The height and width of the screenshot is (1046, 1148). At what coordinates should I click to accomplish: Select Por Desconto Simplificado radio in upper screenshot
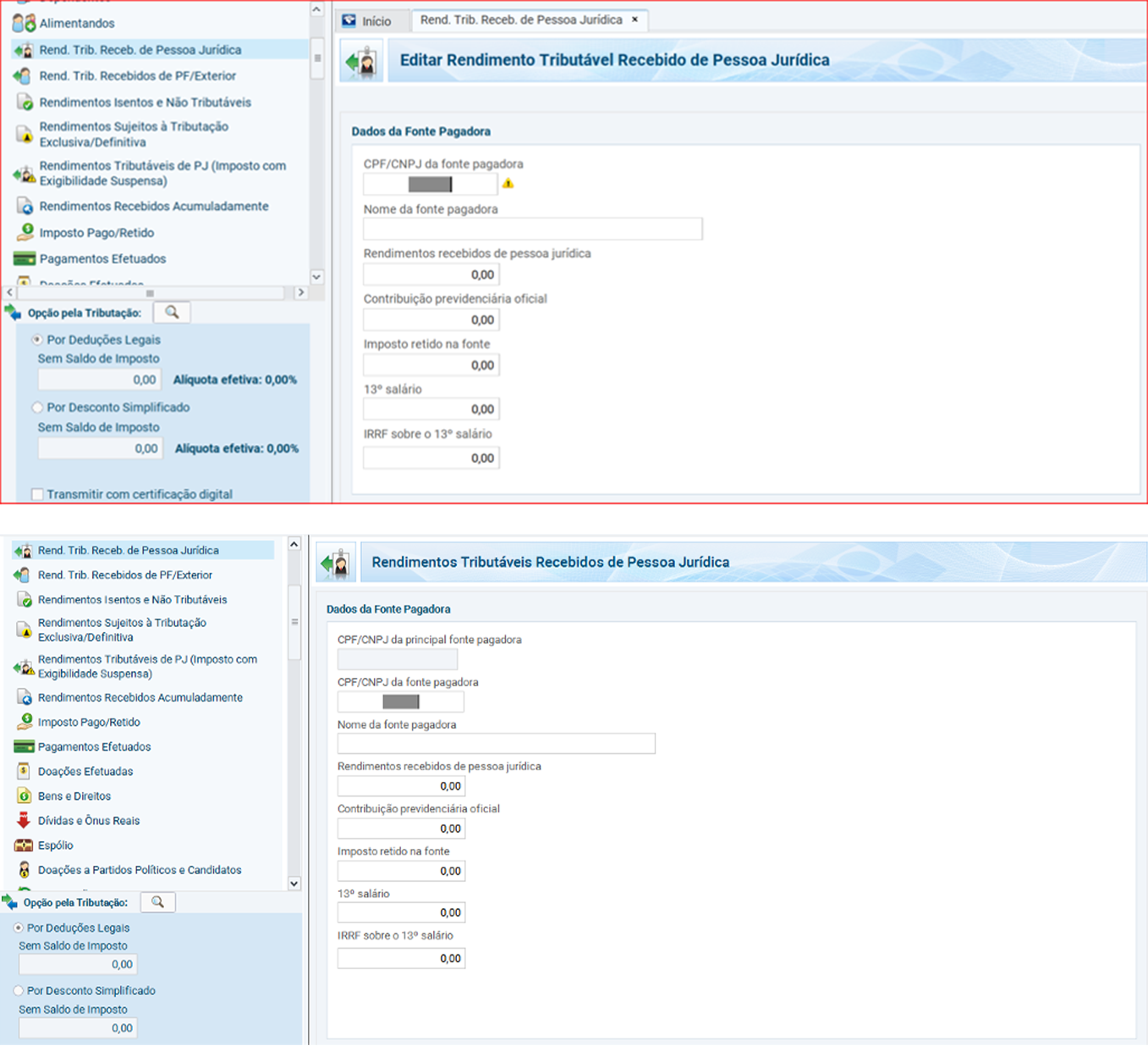(37, 407)
